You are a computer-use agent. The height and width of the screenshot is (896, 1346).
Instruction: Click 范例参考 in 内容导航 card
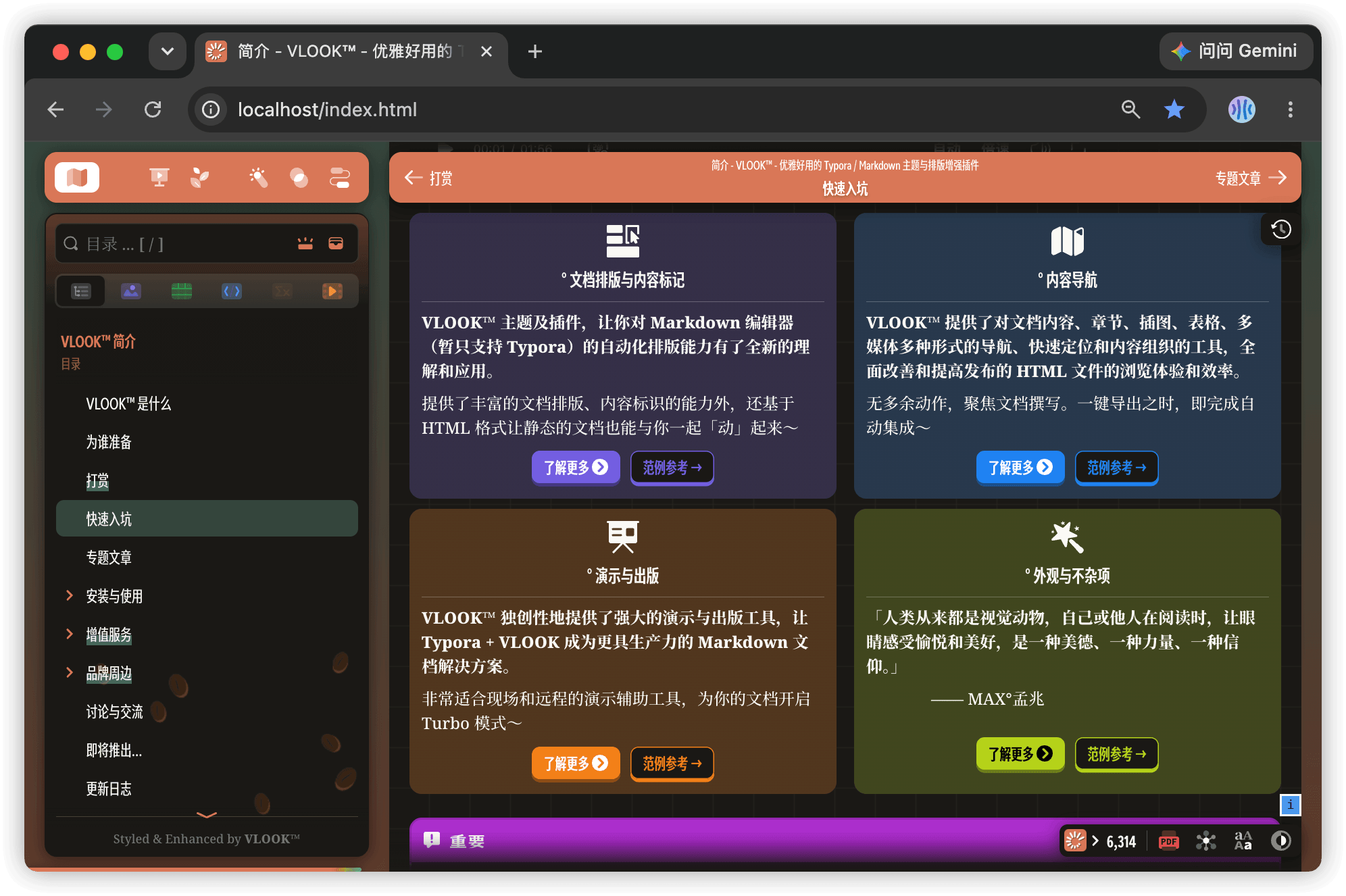[x=1117, y=468]
